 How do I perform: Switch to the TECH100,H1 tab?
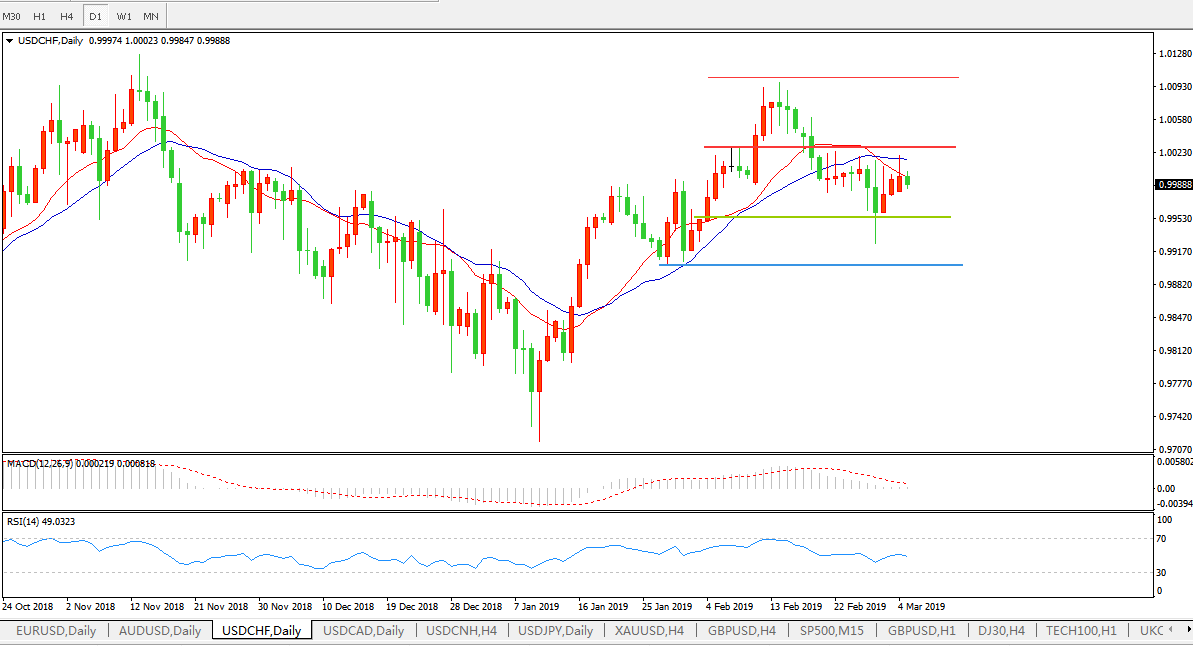[x=1082, y=631]
